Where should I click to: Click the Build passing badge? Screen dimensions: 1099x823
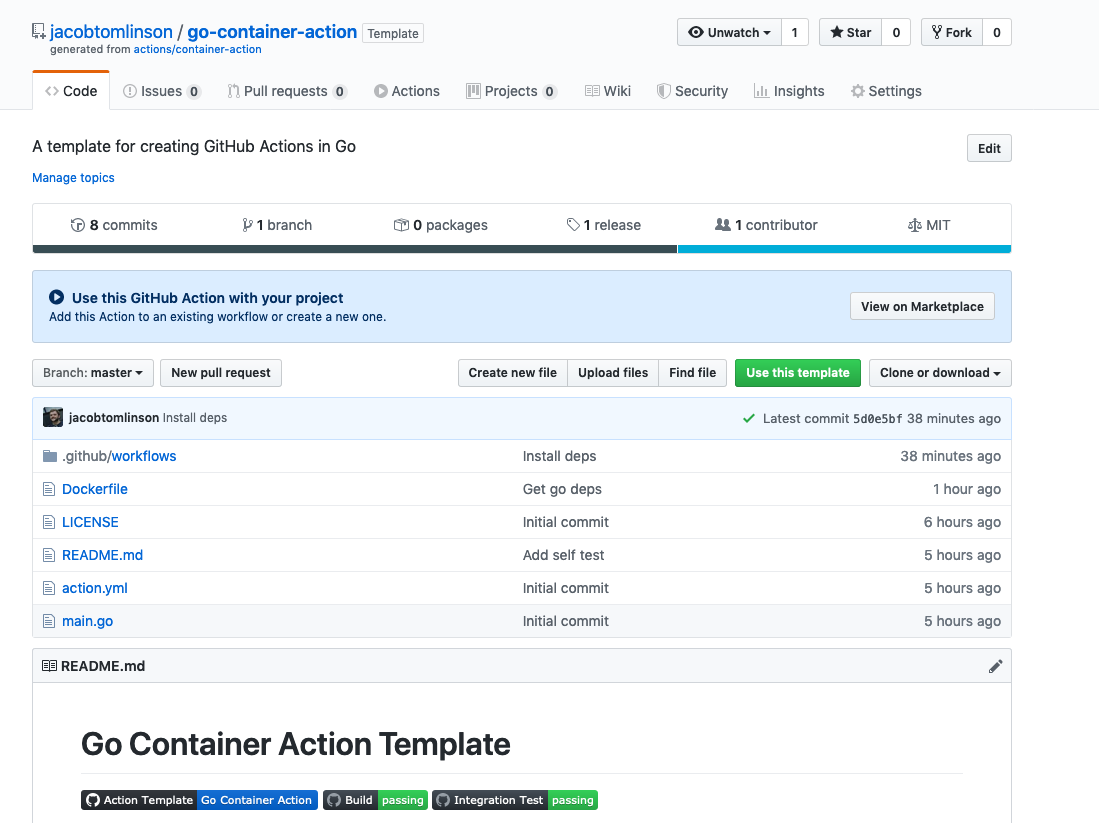pyautogui.click(x=375, y=800)
